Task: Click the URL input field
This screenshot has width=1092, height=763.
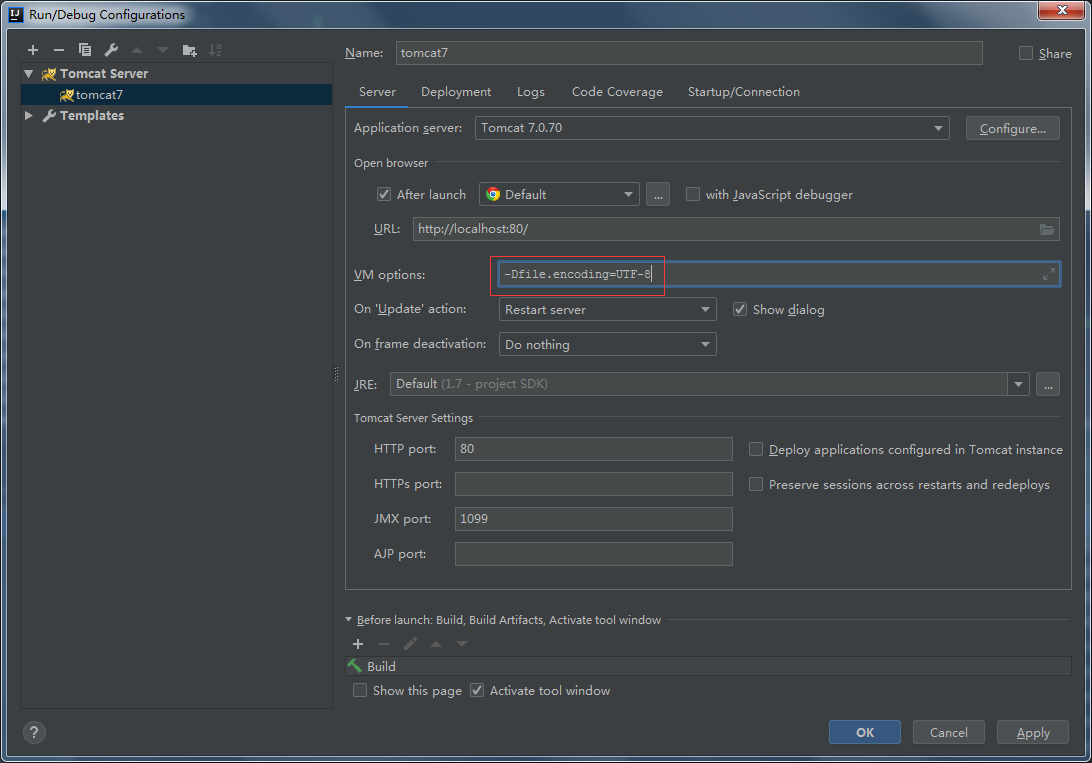Action: [735, 229]
